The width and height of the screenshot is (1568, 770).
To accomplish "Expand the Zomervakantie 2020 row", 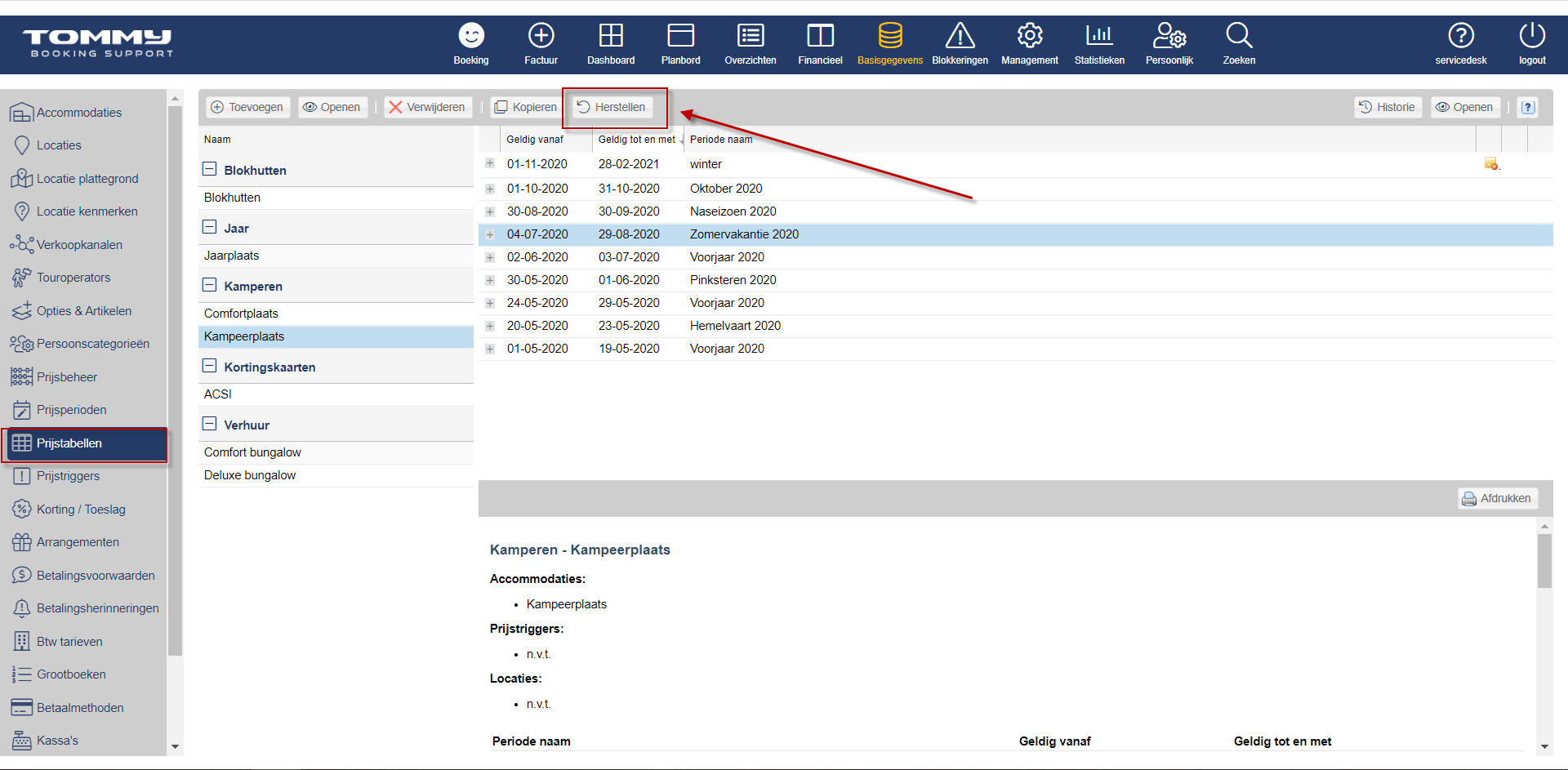I will [490, 234].
